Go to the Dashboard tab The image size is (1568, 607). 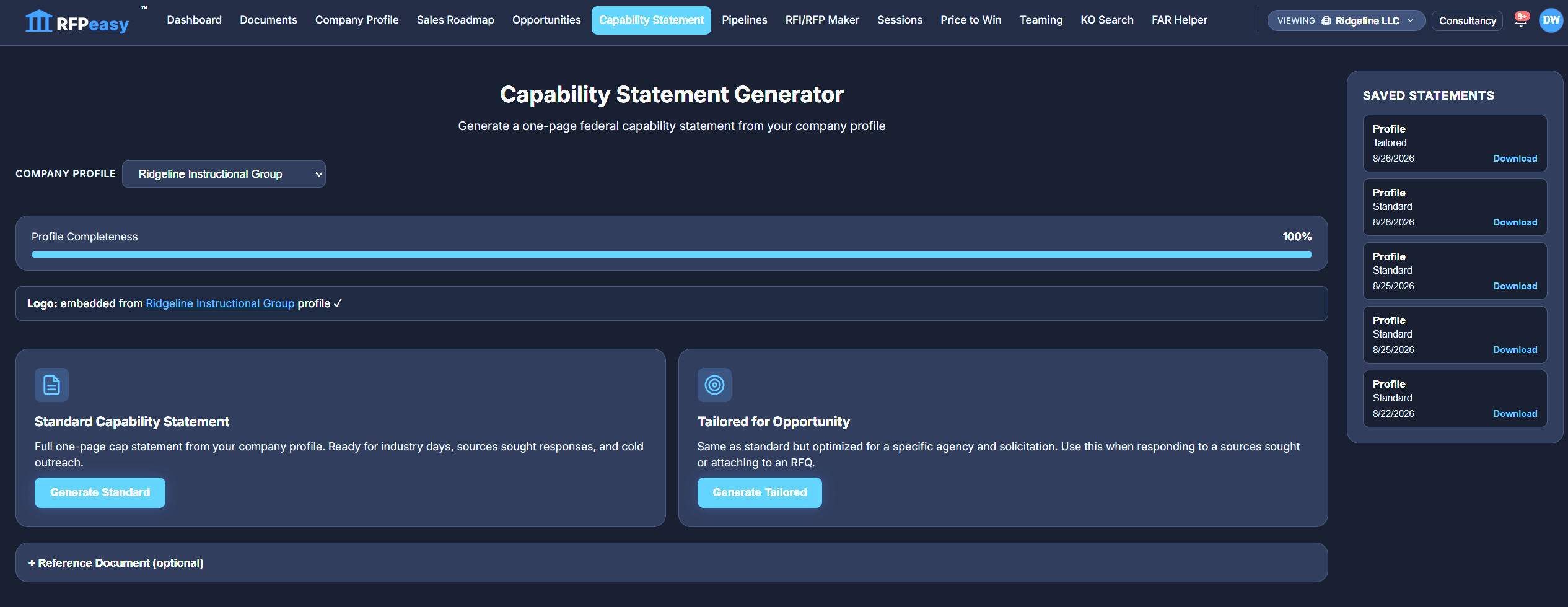(x=195, y=20)
